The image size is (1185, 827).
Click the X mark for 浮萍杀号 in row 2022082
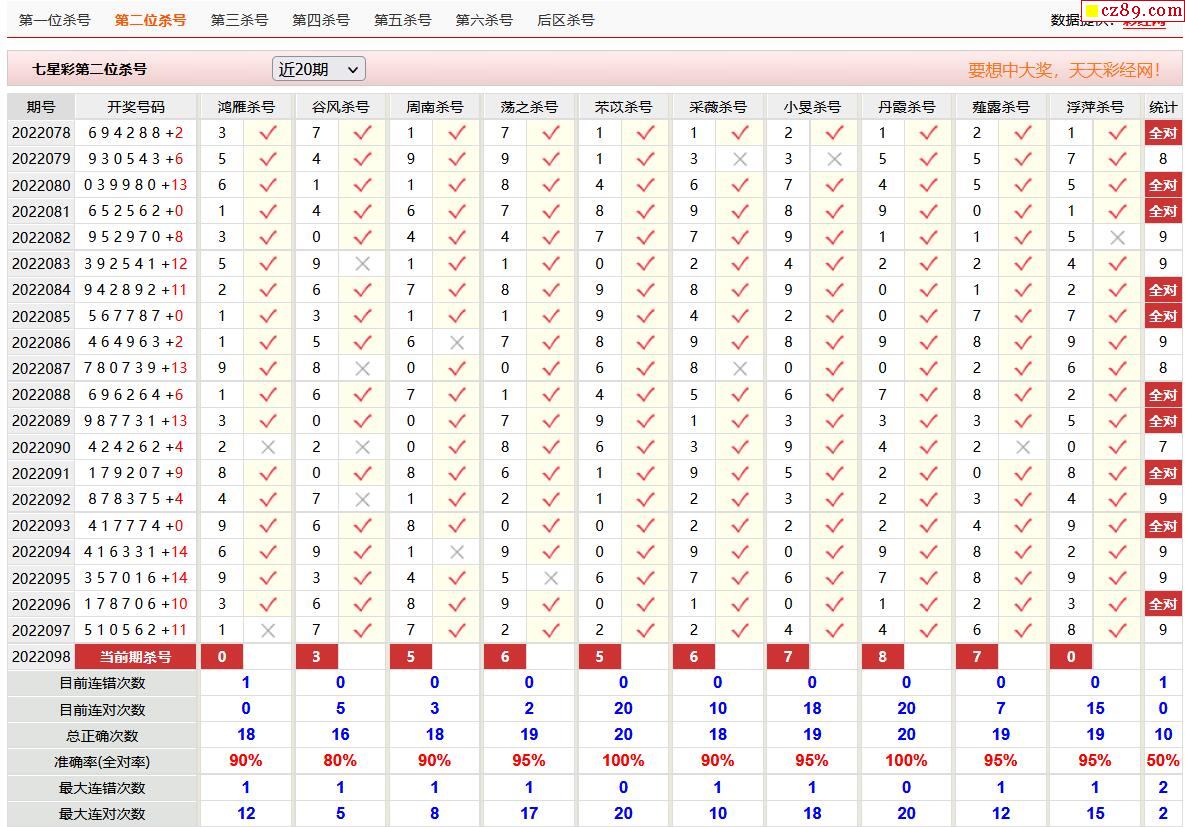(1118, 237)
